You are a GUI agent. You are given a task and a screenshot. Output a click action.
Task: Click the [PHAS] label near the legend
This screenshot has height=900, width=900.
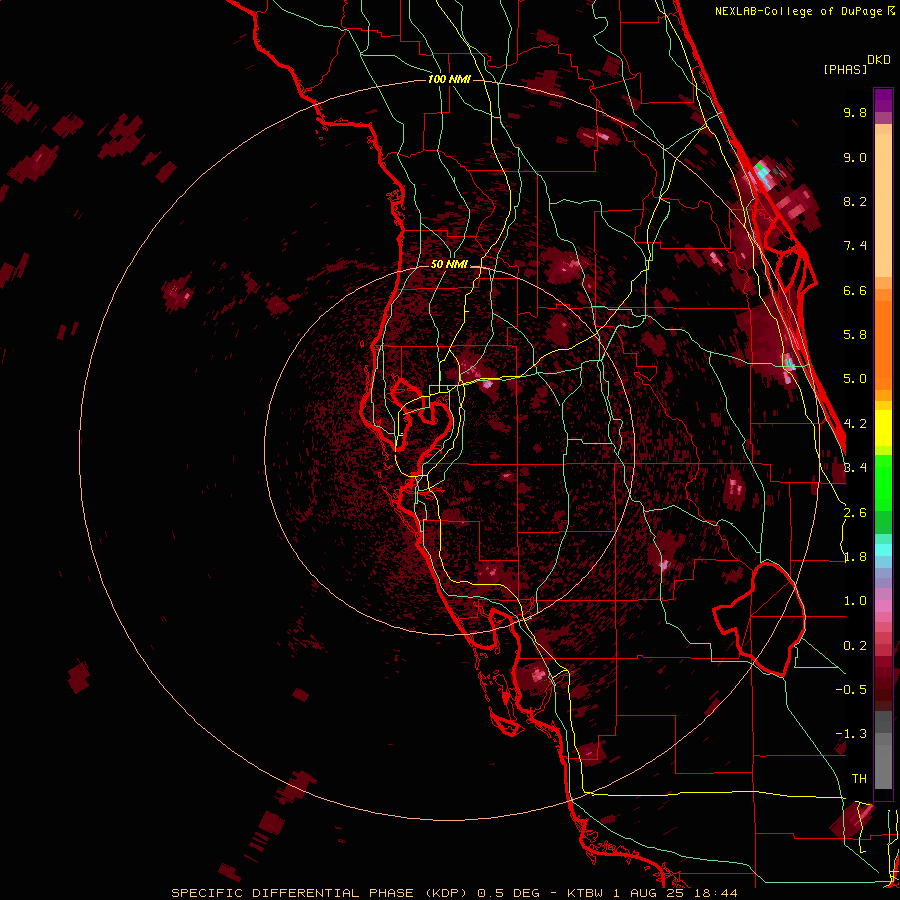pos(845,69)
